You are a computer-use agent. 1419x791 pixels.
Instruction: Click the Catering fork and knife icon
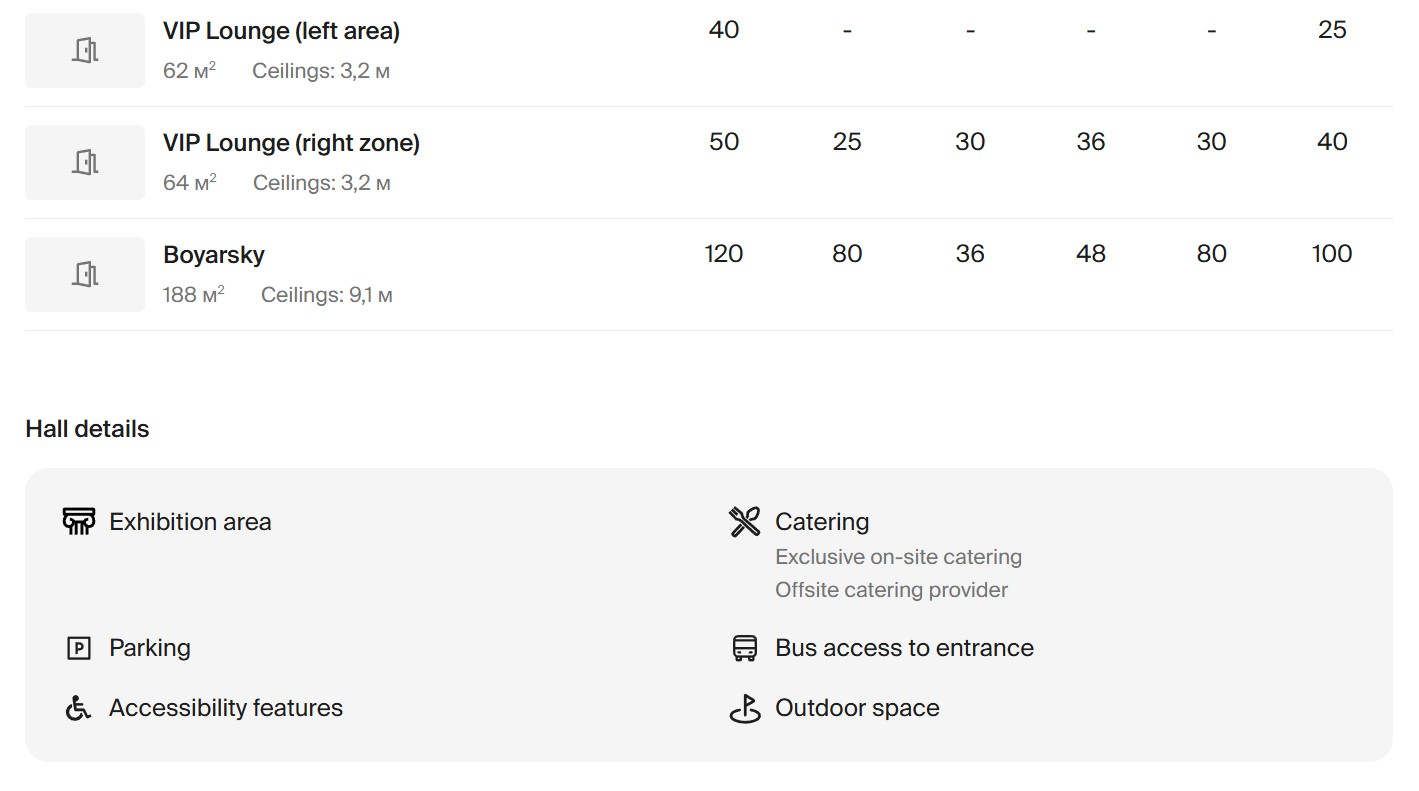click(x=745, y=521)
